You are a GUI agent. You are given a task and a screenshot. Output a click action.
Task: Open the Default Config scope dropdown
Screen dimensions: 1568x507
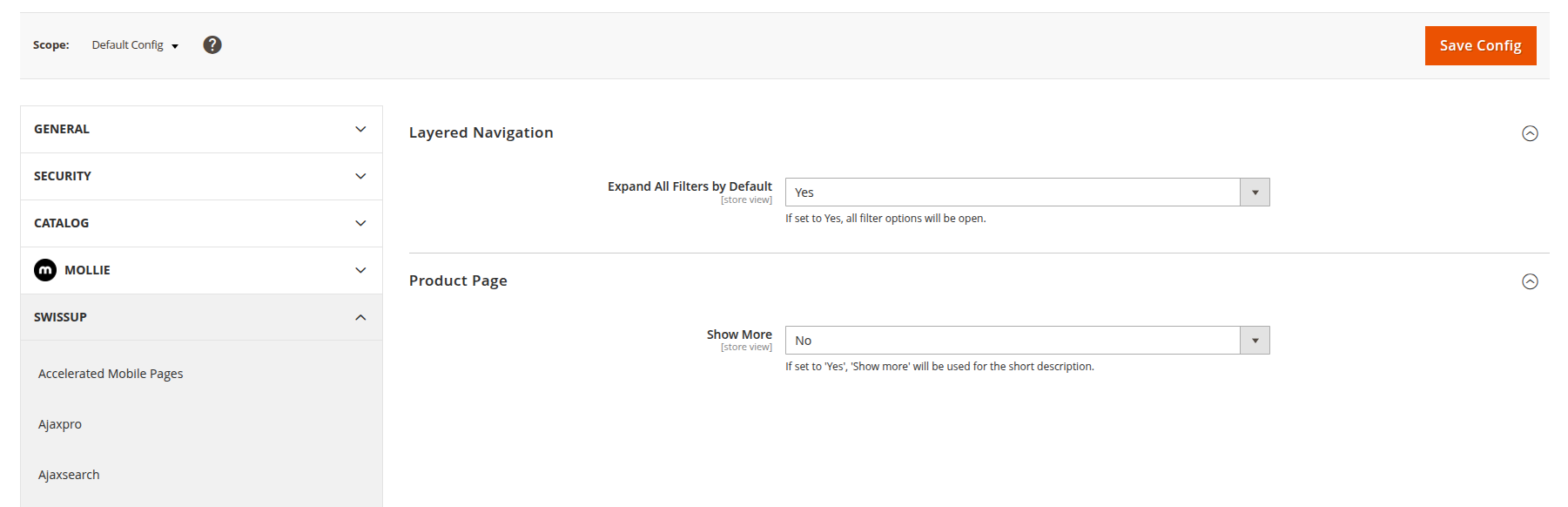coord(135,45)
